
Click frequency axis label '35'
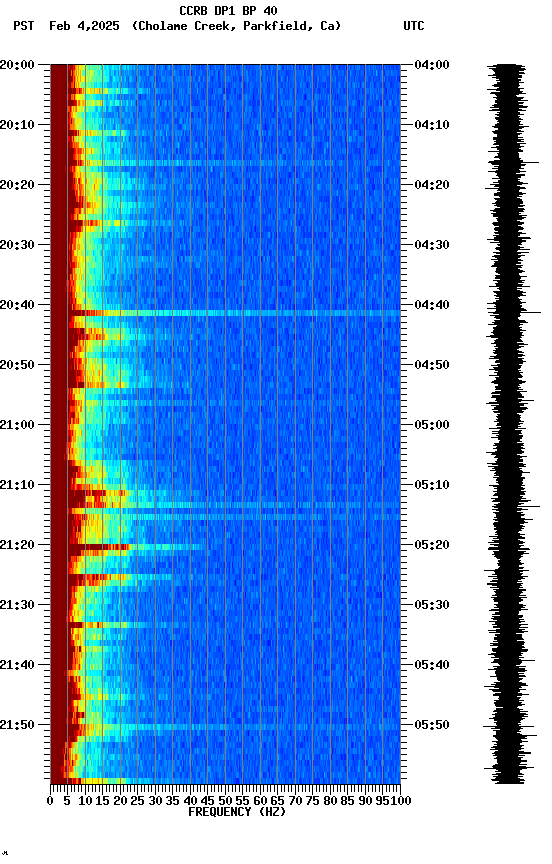(x=172, y=801)
